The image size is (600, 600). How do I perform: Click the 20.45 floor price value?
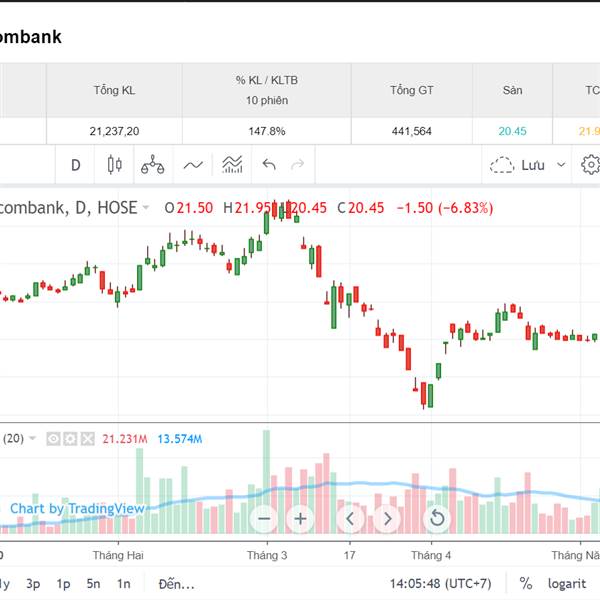pos(512,131)
